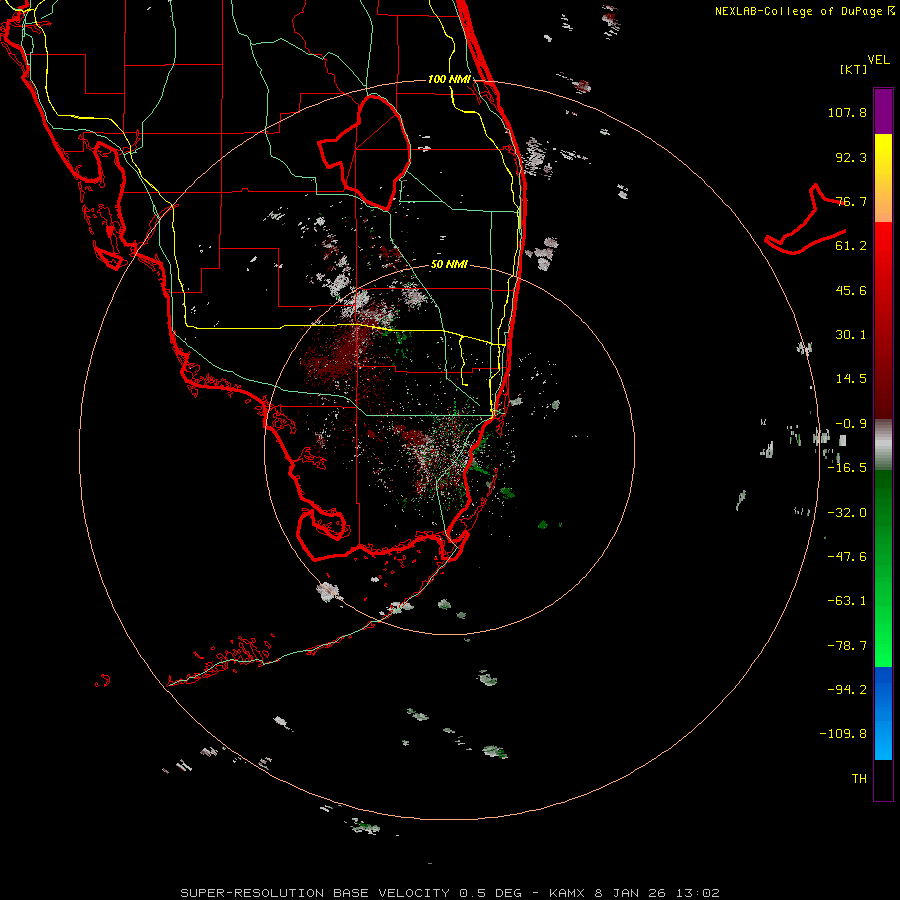Click the TH threshold label

click(x=859, y=779)
